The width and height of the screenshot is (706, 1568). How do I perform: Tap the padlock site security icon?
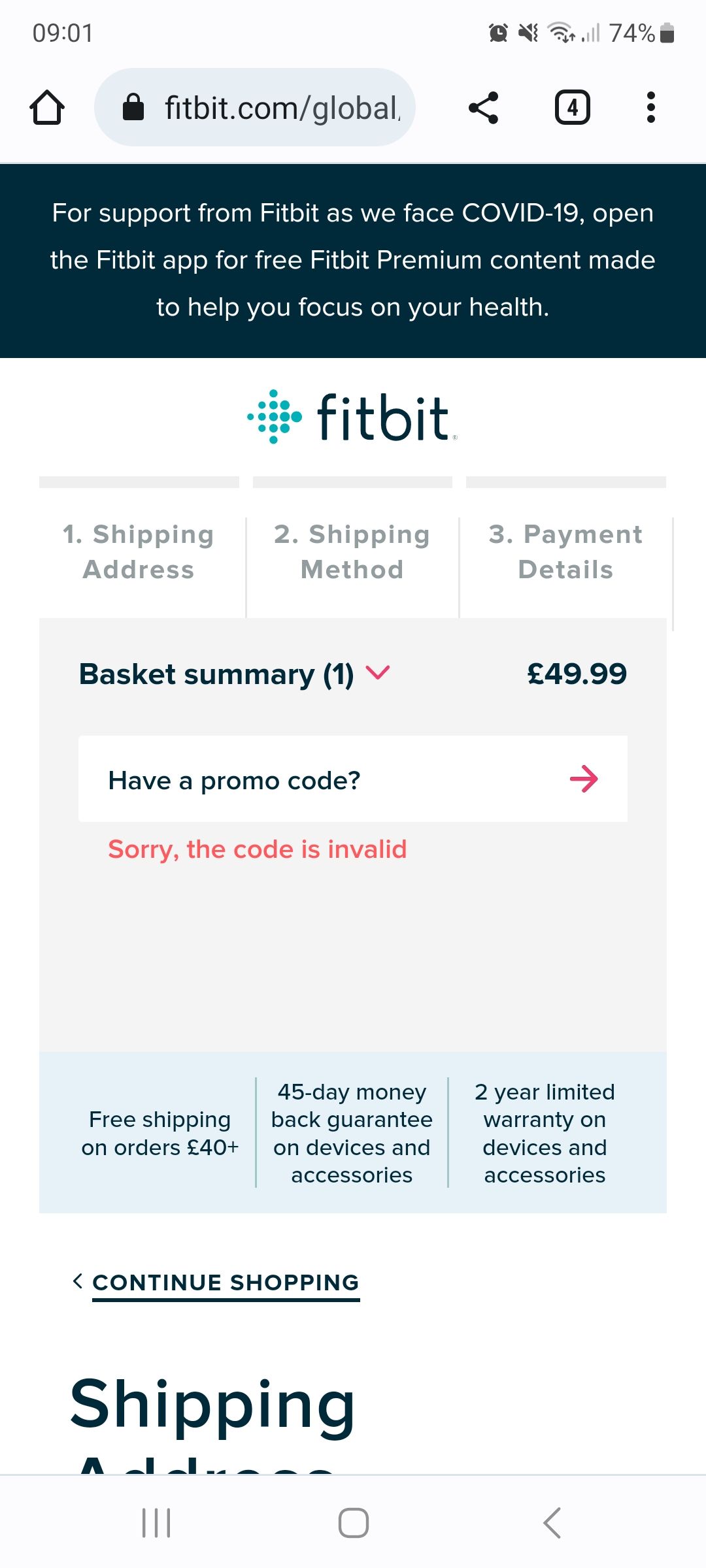[133, 108]
